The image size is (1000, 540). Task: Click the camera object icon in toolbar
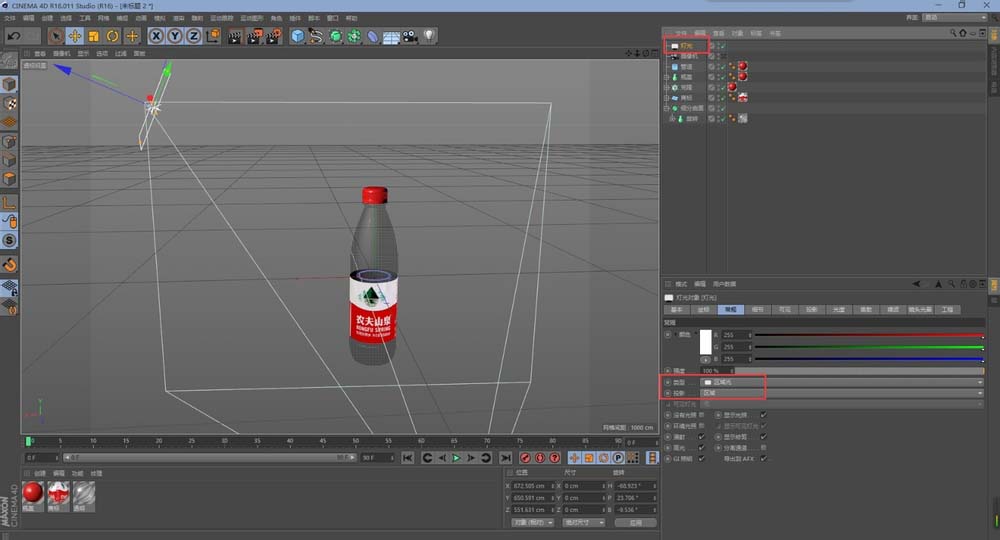point(411,36)
